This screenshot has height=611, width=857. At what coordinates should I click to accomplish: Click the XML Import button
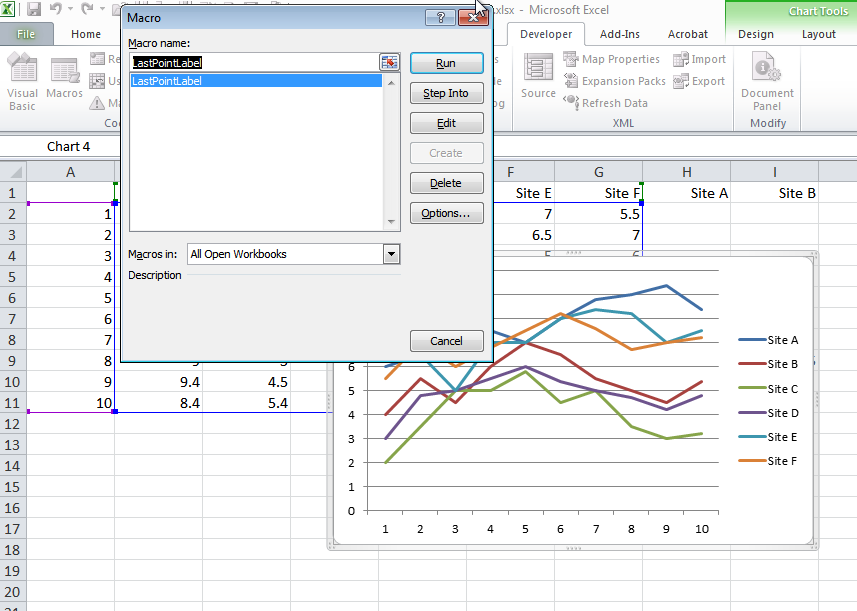(x=700, y=59)
